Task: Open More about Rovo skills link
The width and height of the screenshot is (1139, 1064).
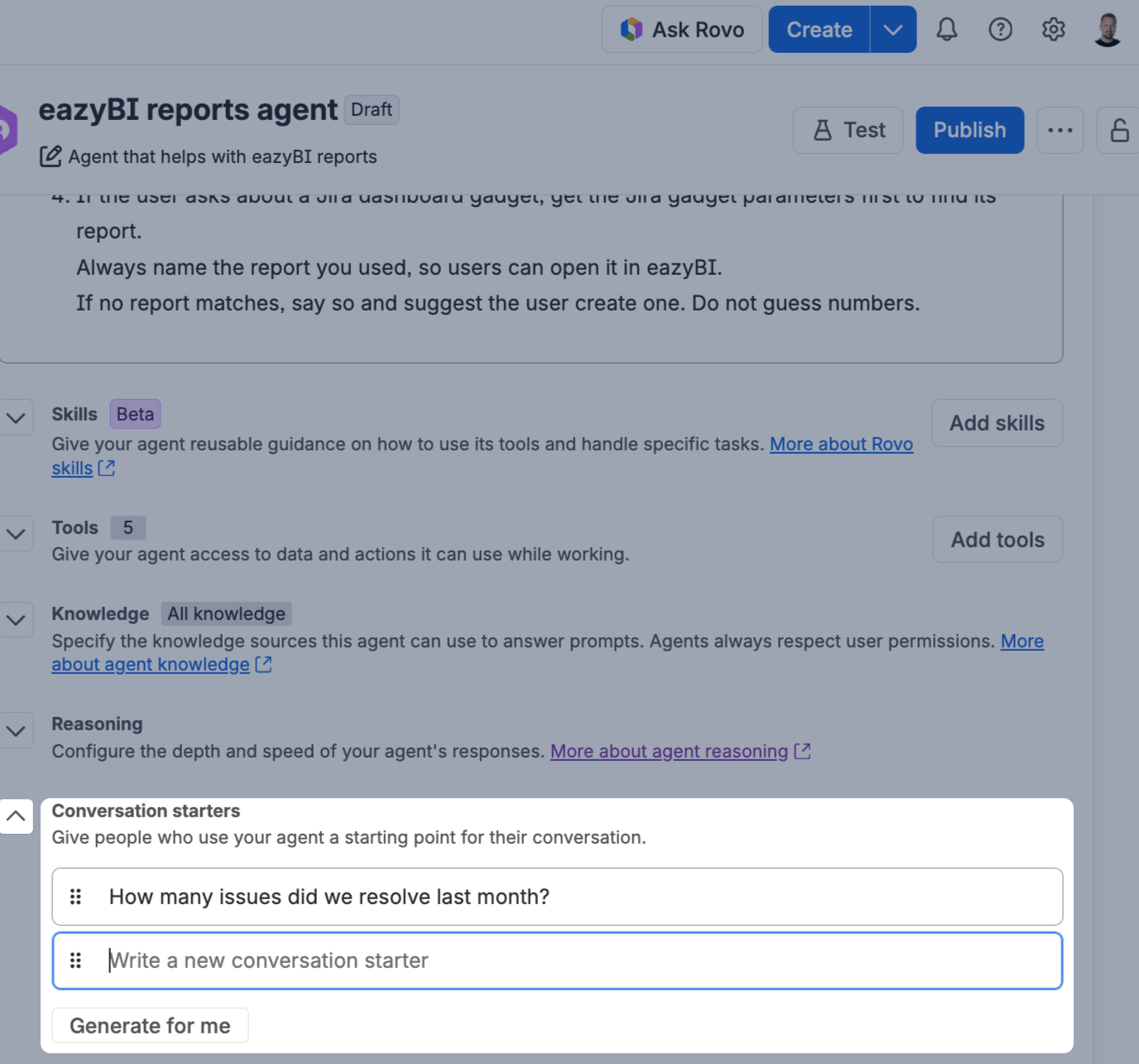Action: click(x=841, y=445)
